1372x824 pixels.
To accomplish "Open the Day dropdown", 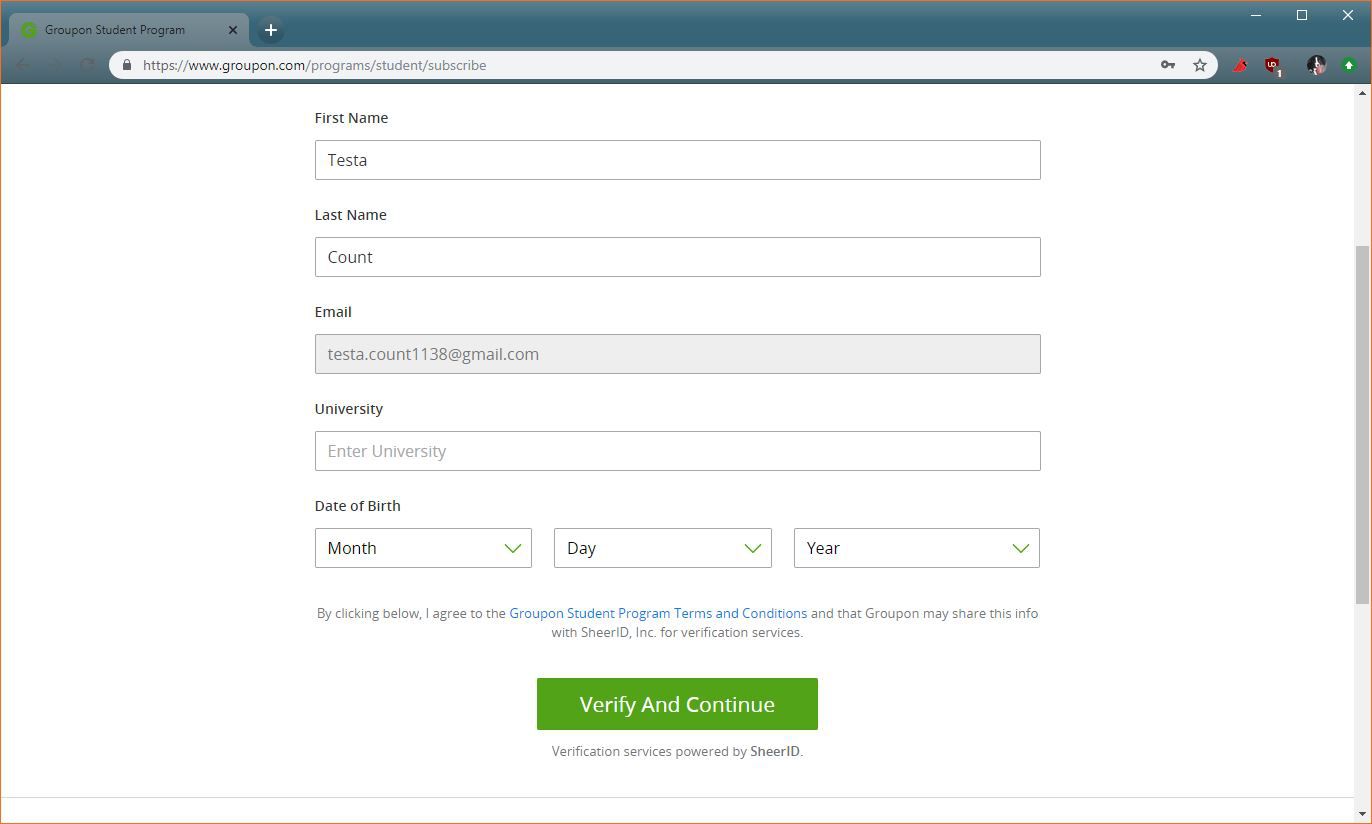I will coord(662,548).
